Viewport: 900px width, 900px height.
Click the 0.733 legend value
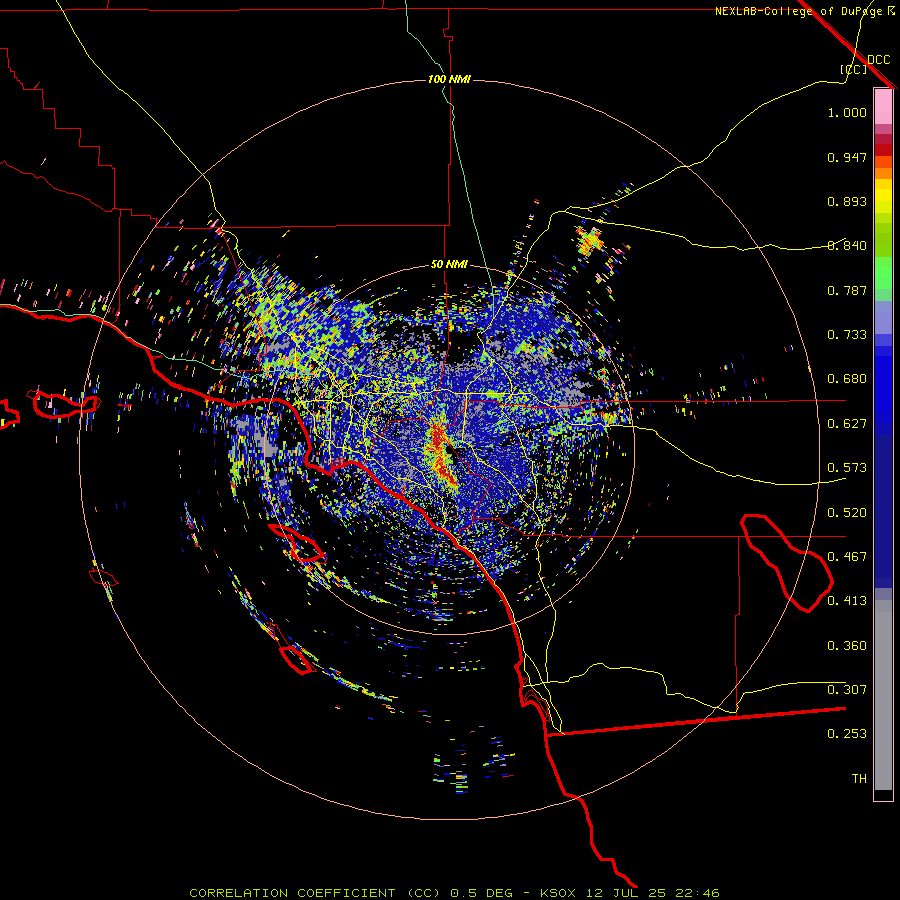click(x=847, y=335)
